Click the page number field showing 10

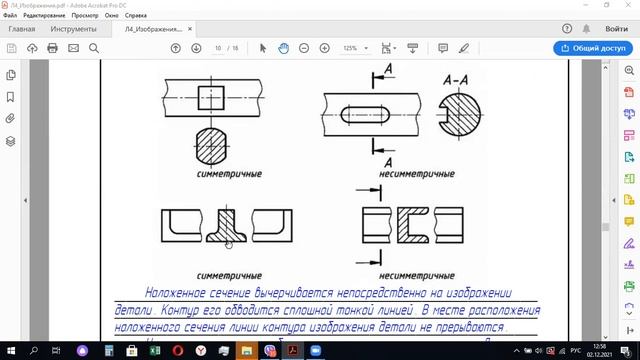pyautogui.click(x=218, y=48)
